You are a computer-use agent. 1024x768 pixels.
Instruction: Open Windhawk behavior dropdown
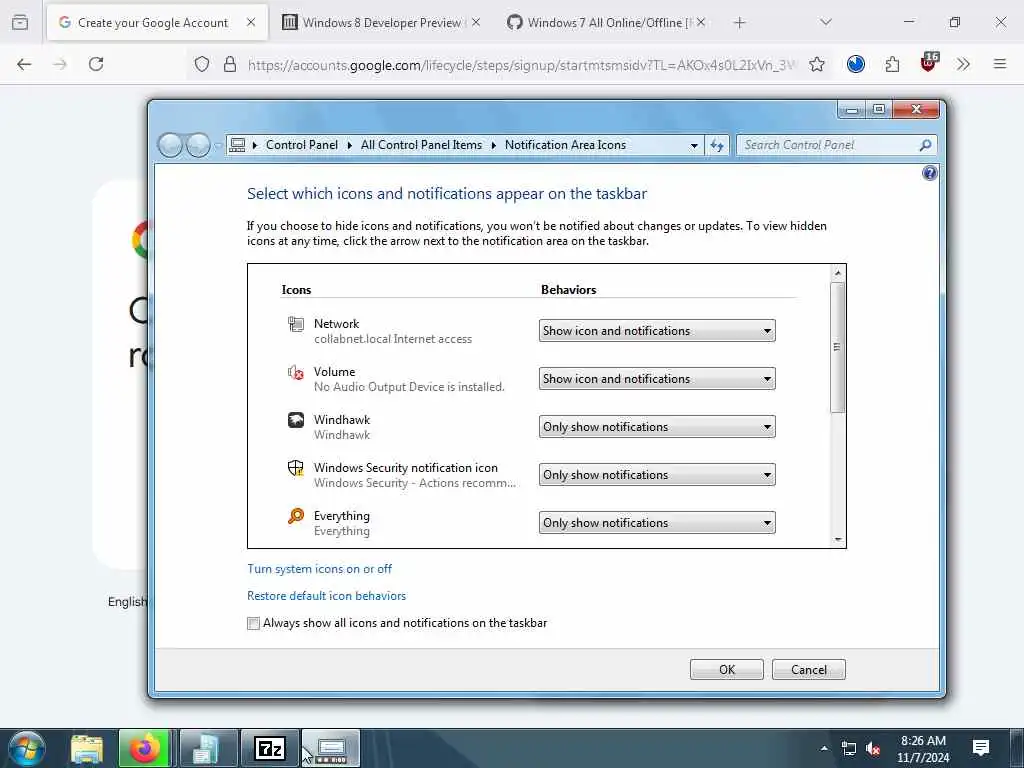[x=657, y=426]
